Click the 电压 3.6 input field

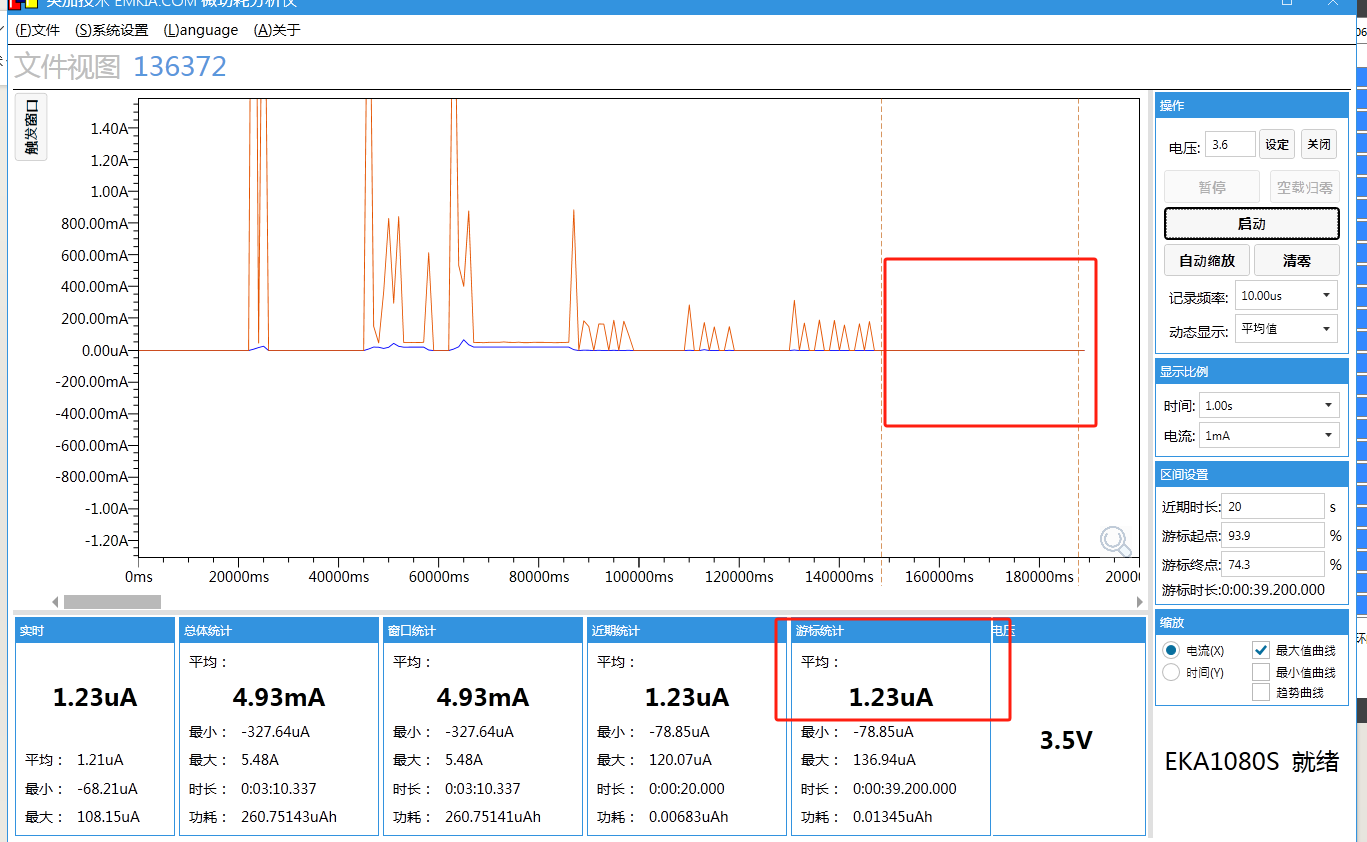pyautogui.click(x=1229, y=144)
